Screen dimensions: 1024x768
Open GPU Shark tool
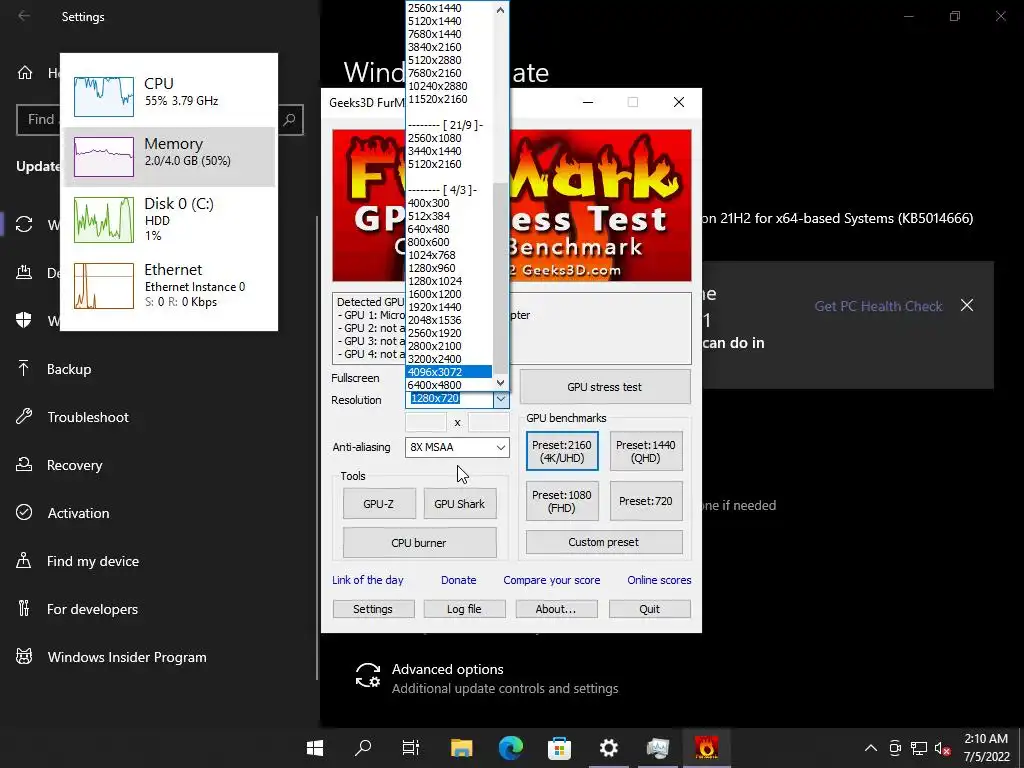(x=460, y=504)
